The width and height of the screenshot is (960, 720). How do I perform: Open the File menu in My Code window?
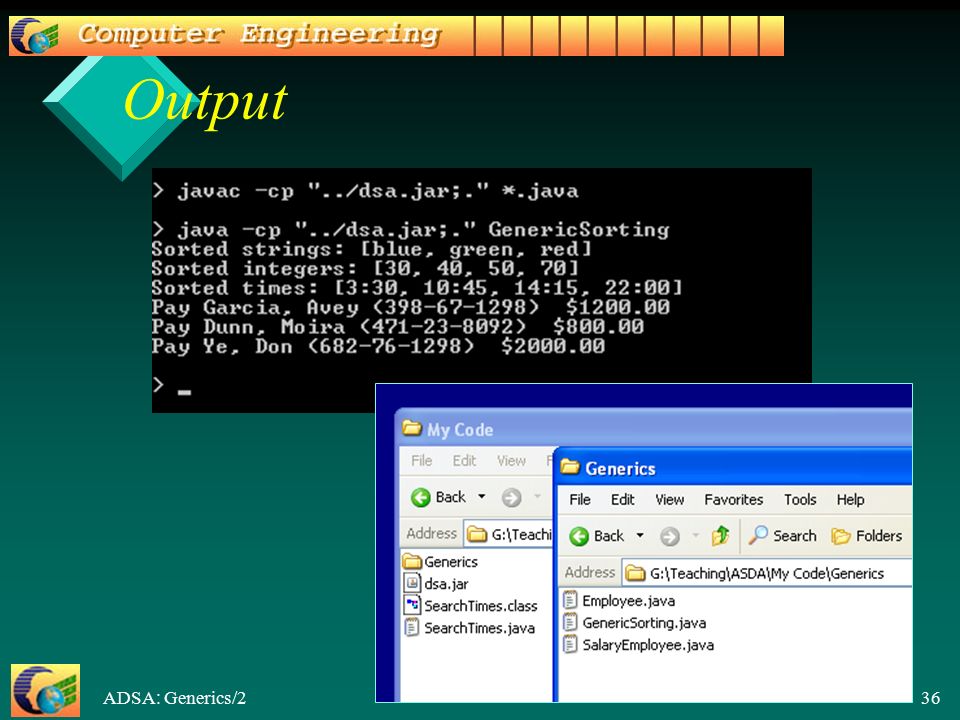tap(422, 460)
